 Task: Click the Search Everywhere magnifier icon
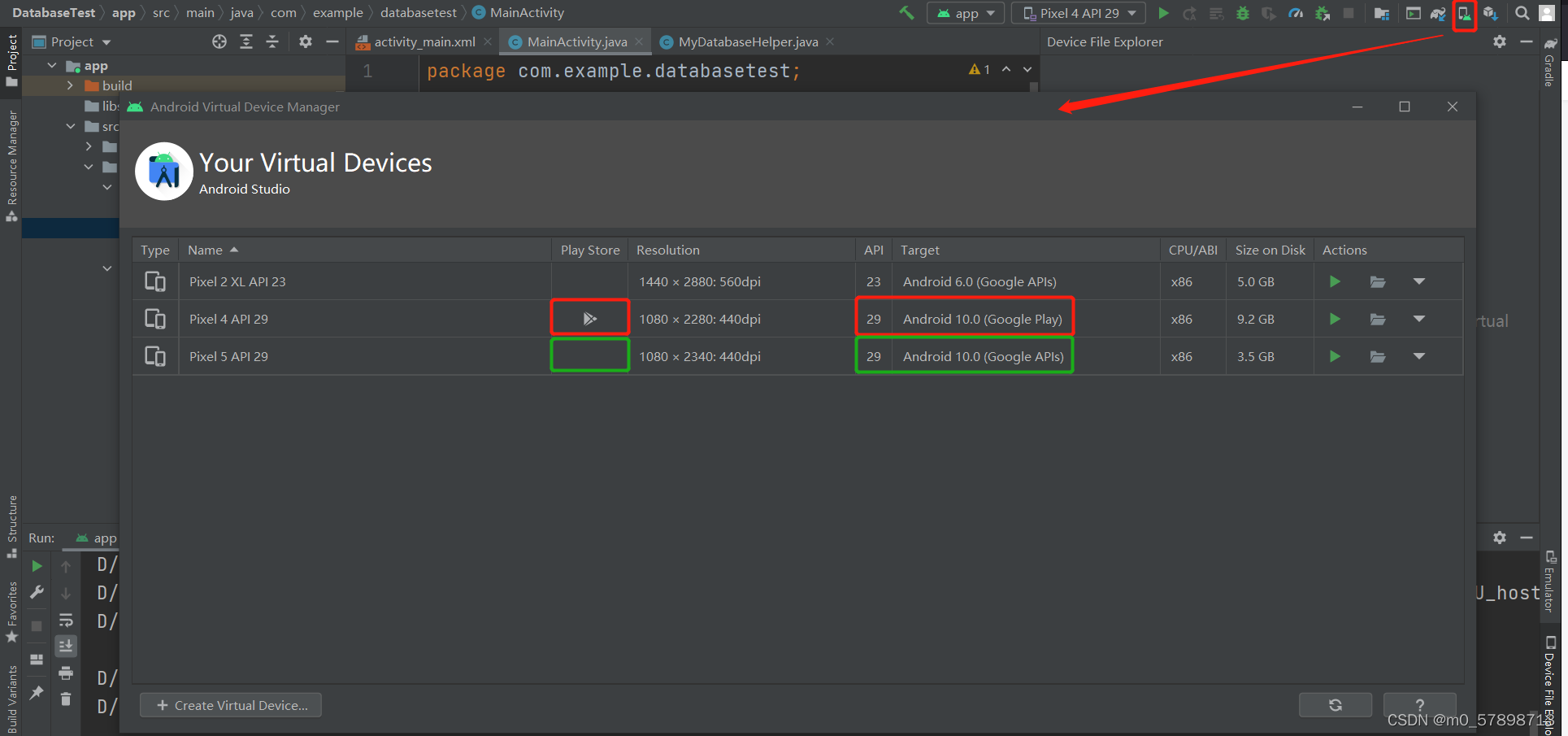click(x=1522, y=13)
